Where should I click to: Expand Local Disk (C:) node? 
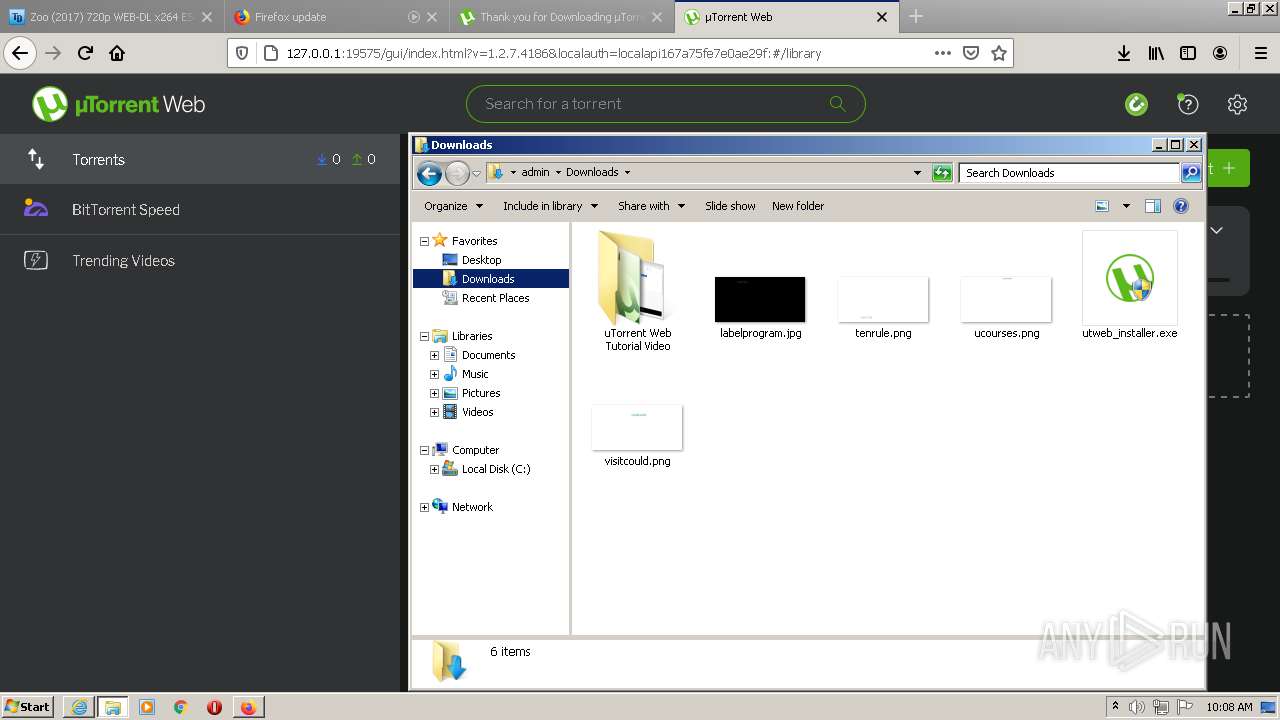(x=434, y=469)
